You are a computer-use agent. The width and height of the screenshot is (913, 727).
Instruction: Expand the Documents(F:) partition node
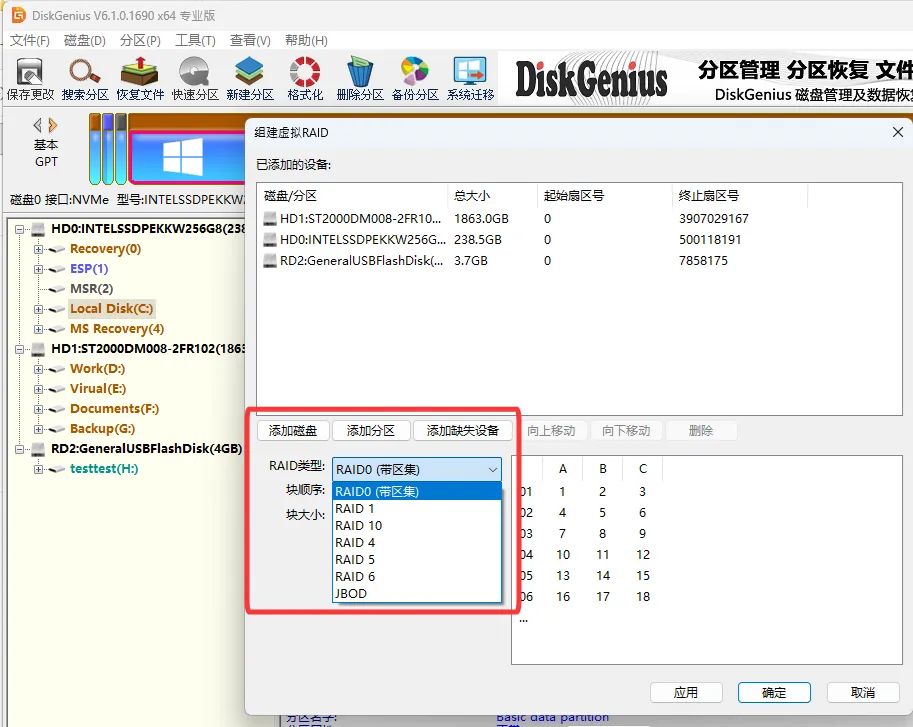pos(38,409)
